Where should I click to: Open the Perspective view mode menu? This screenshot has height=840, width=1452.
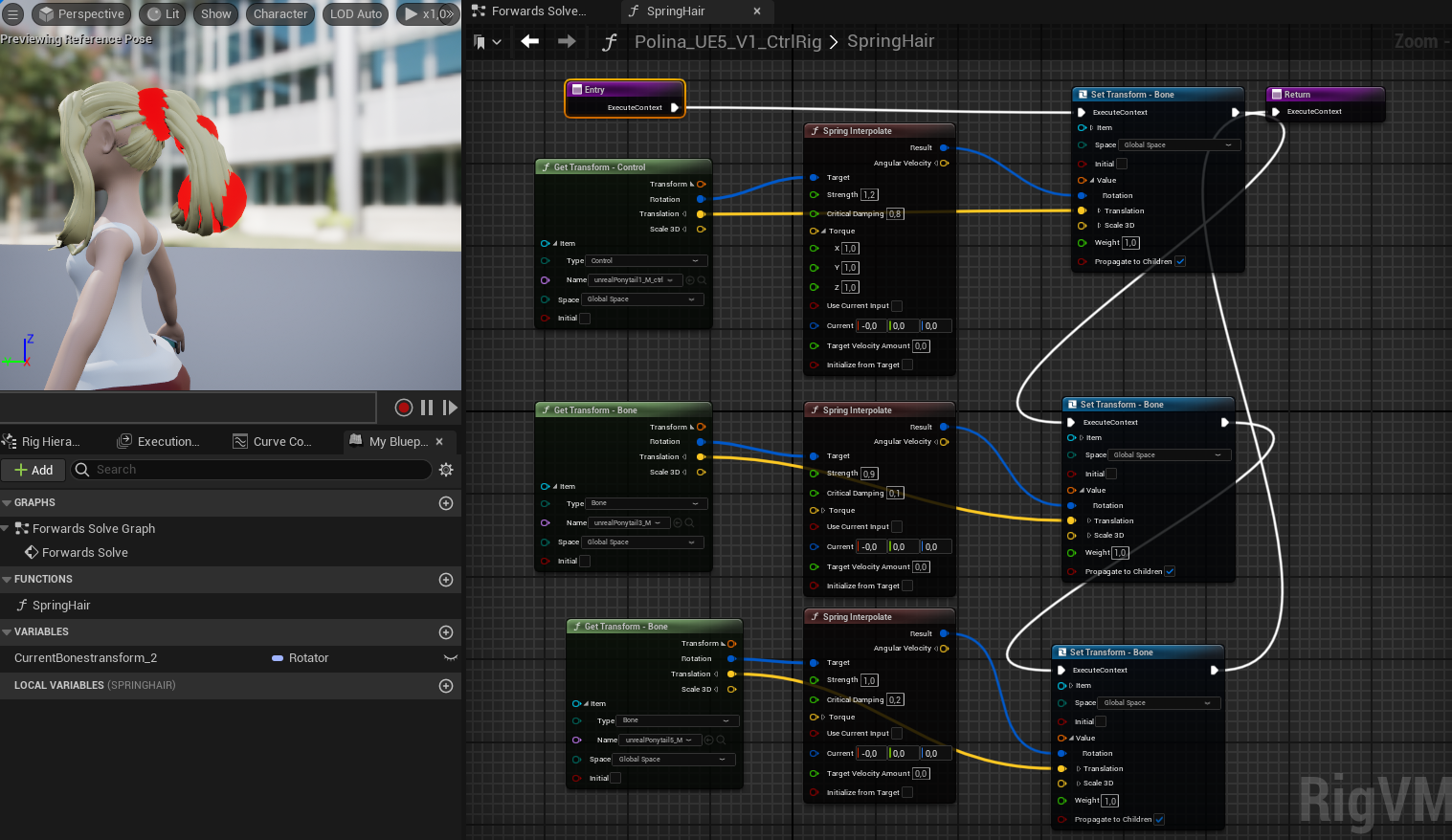(x=81, y=14)
